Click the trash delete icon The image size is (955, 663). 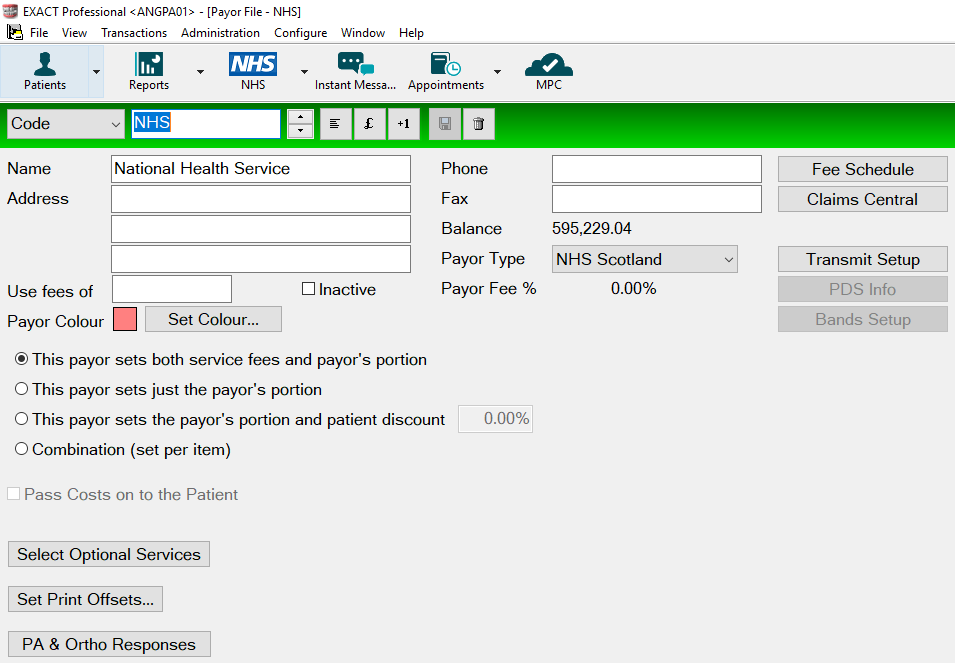(x=479, y=124)
